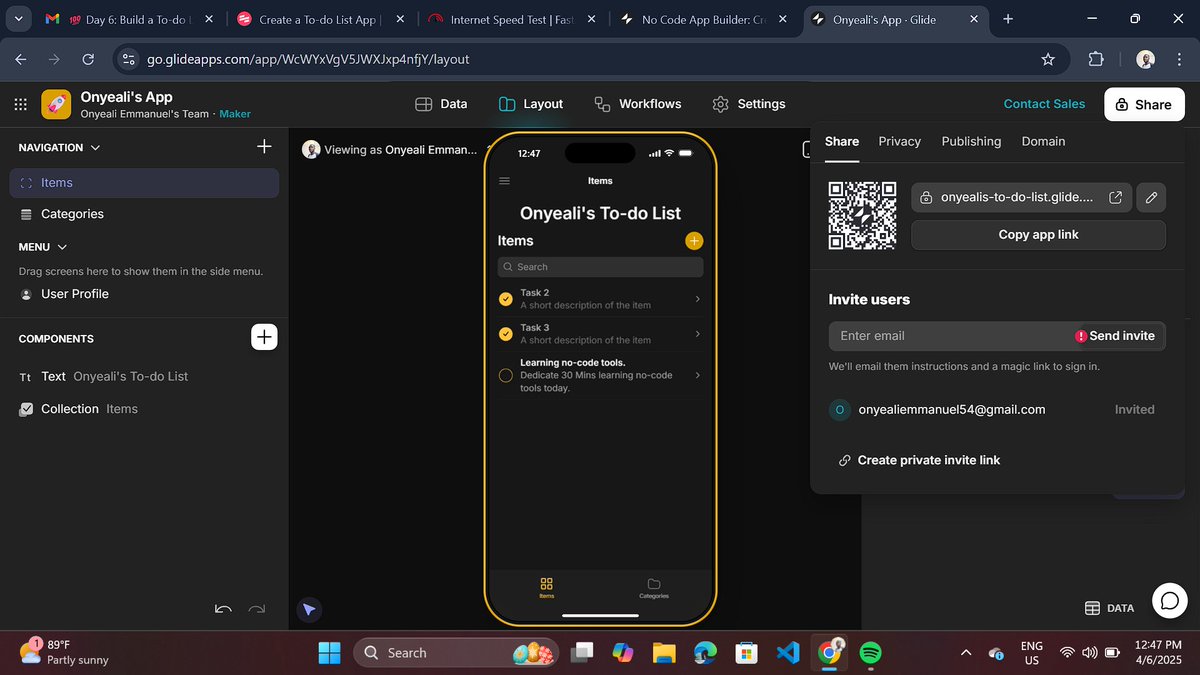Open Microsoft Edge from taskbar
Viewport: 1200px width, 675px height.
[x=706, y=653]
